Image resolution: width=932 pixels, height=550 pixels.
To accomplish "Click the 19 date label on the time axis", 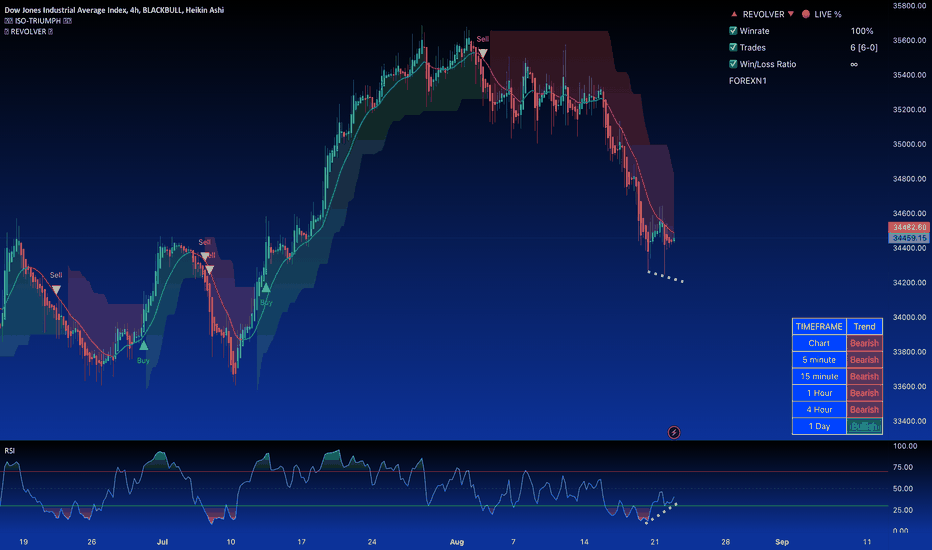I will pyautogui.click(x=23, y=542).
